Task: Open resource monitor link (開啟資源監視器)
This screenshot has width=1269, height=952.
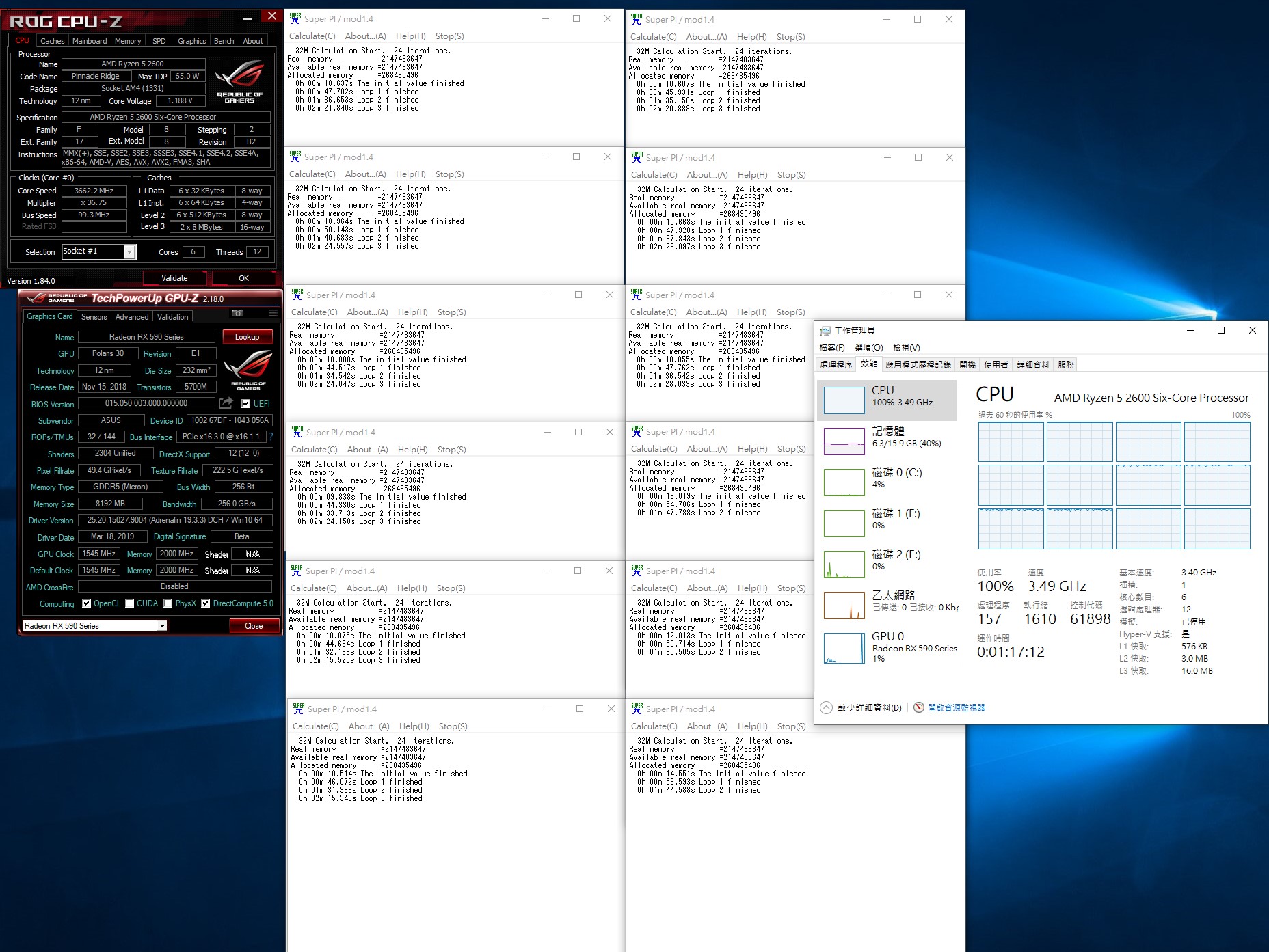Action: click(957, 707)
